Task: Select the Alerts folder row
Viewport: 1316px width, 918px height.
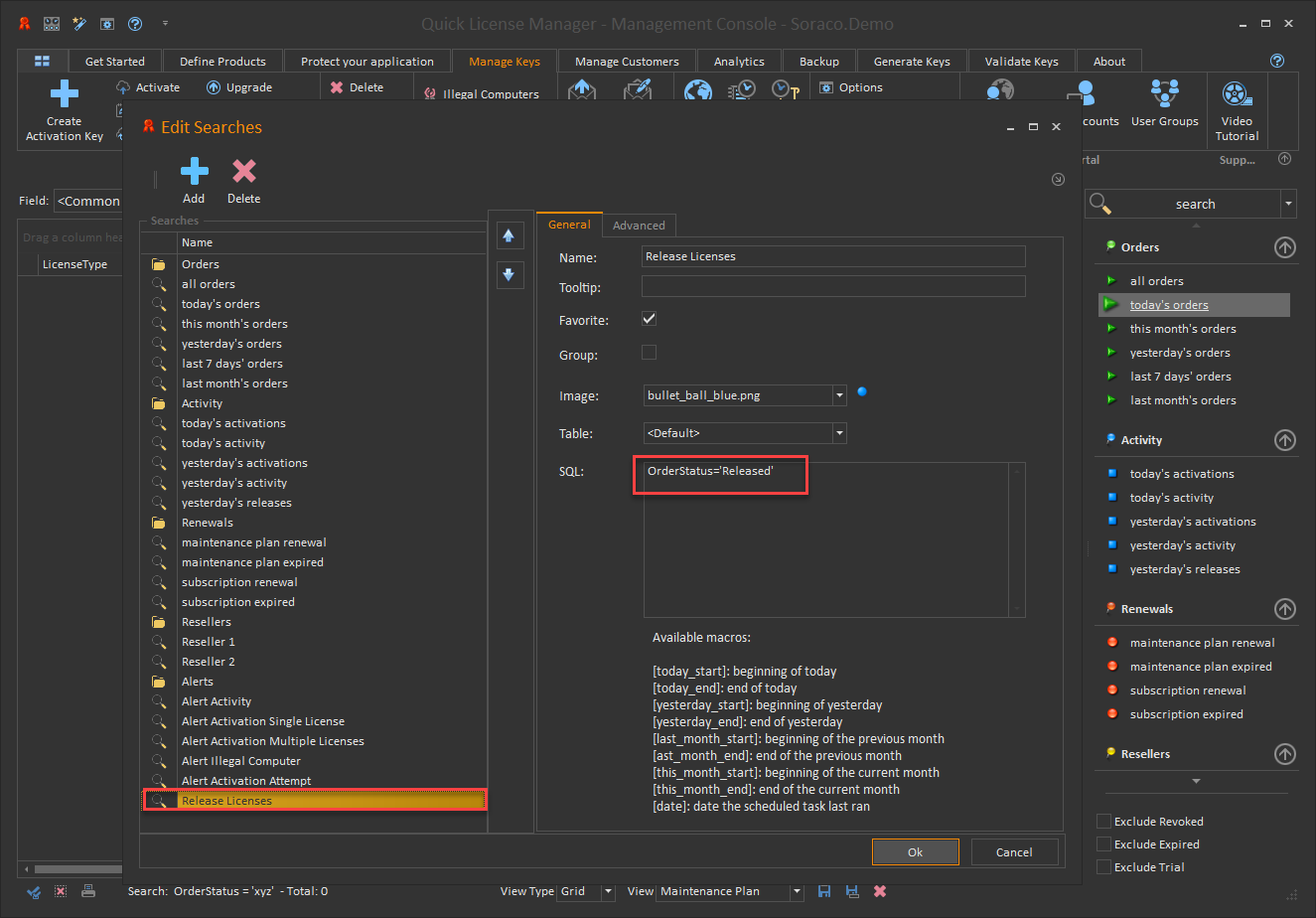Action: [315, 682]
